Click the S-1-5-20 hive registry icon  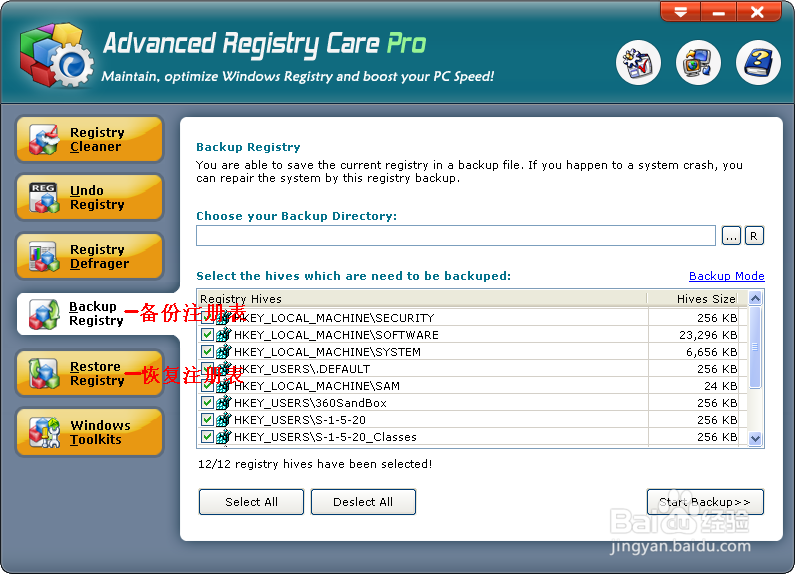[224, 420]
